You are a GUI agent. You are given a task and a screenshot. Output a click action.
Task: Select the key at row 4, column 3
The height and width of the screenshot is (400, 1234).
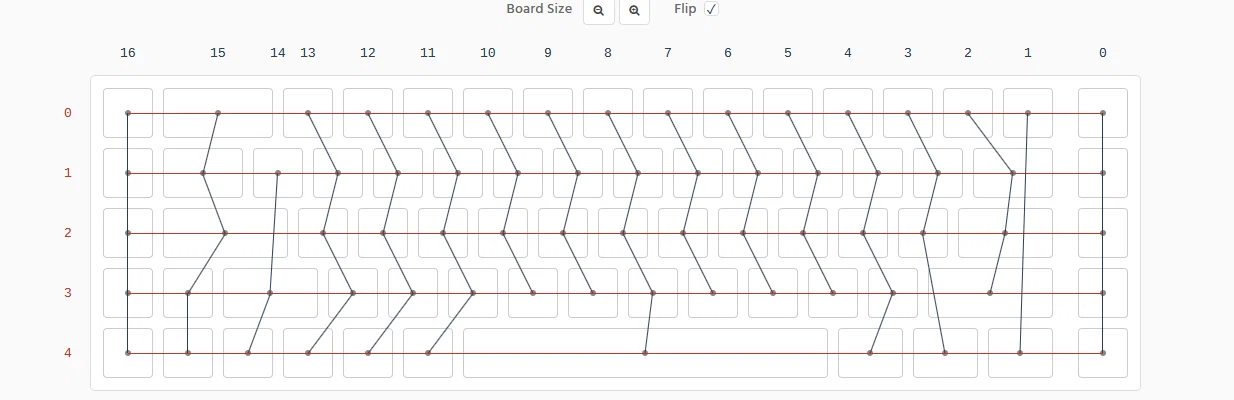point(870,353)
